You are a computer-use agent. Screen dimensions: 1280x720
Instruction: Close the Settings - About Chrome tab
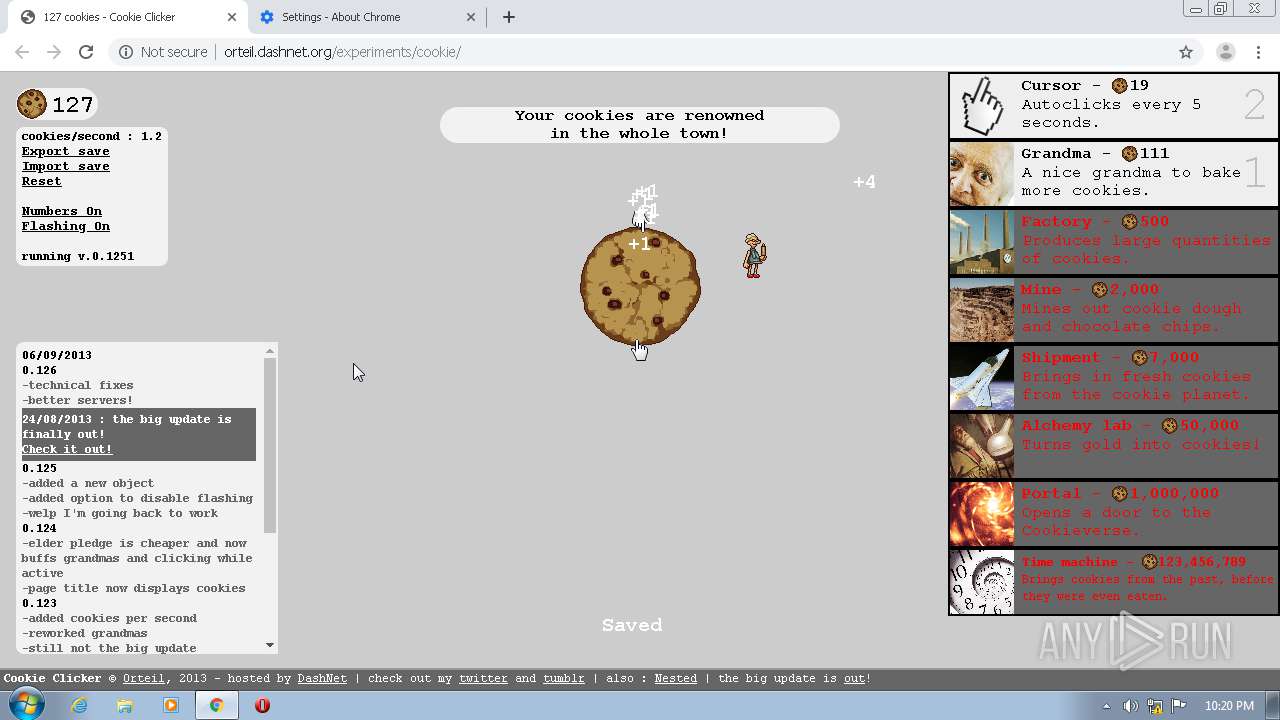(471, 17)
